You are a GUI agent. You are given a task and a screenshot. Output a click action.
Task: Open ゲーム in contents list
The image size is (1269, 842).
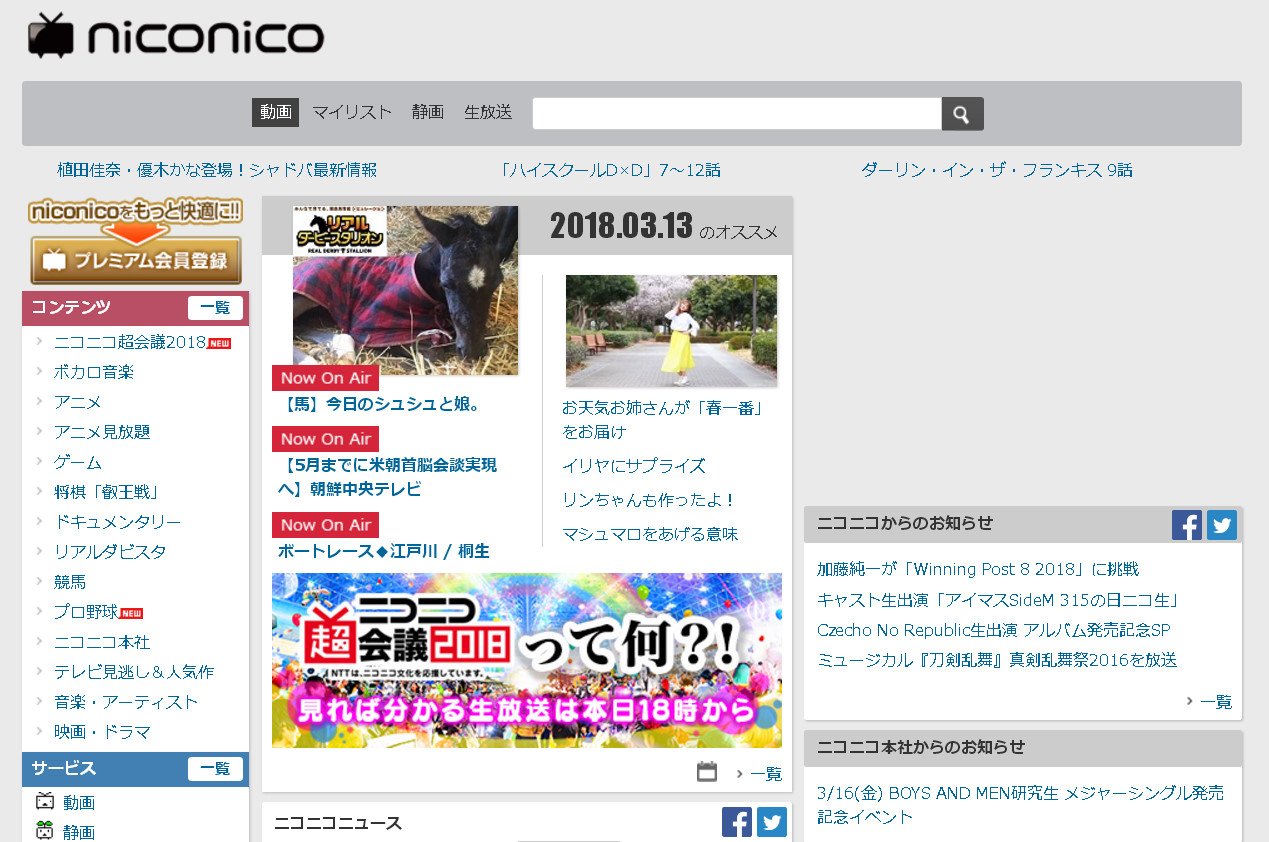78,462
